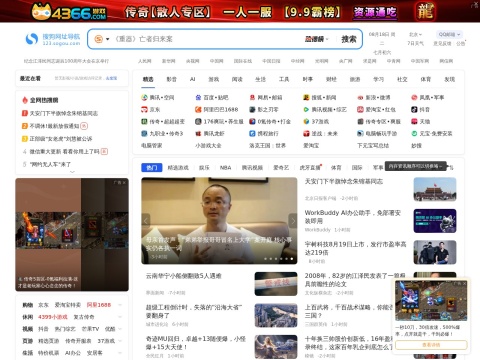This screenshot has width=480, height=360.
Task: Open WorkBuddy AI办公助手 headline
Action: [x=353, y=217]
